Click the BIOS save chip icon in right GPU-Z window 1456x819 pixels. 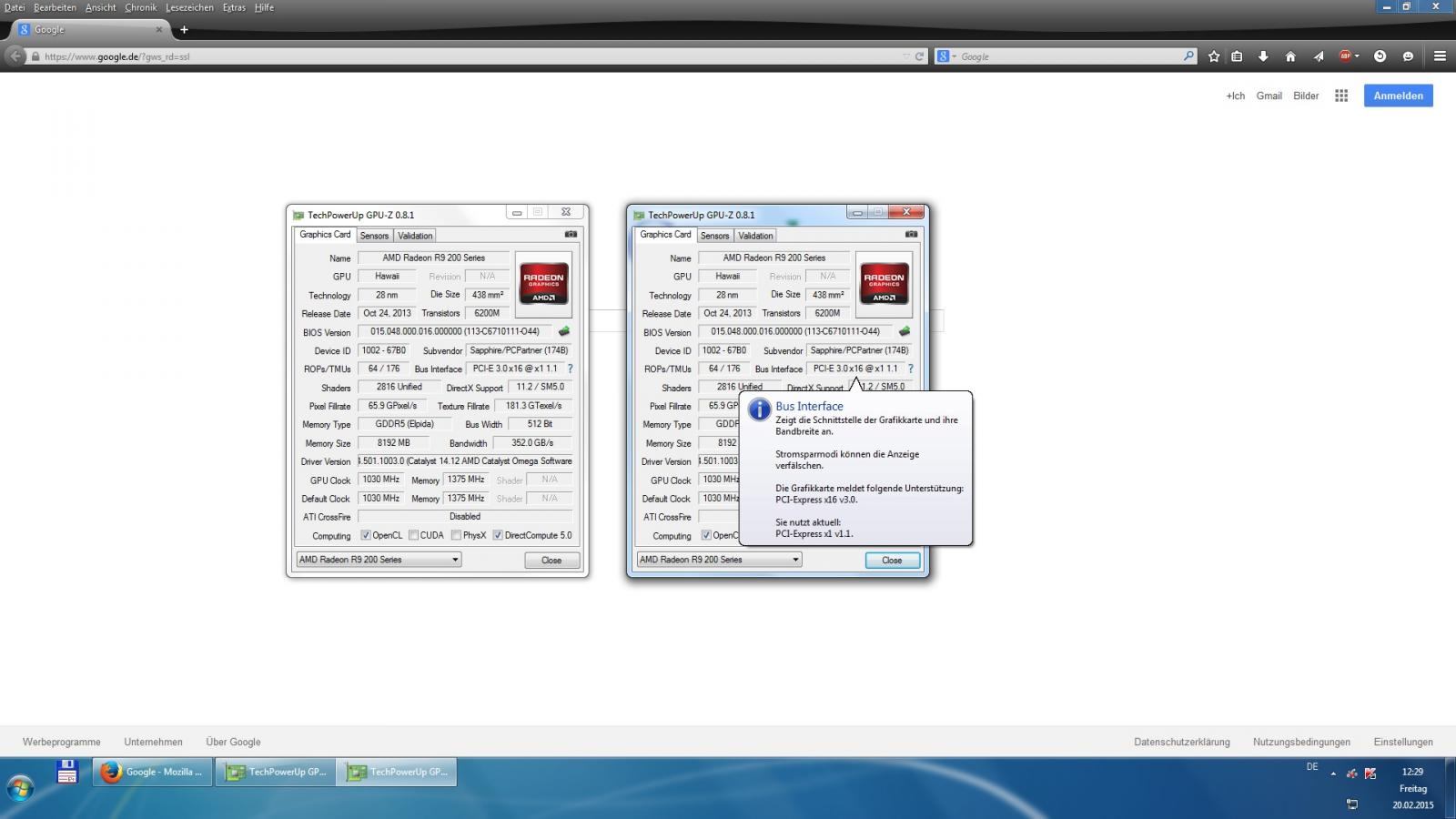click(904, 331)
